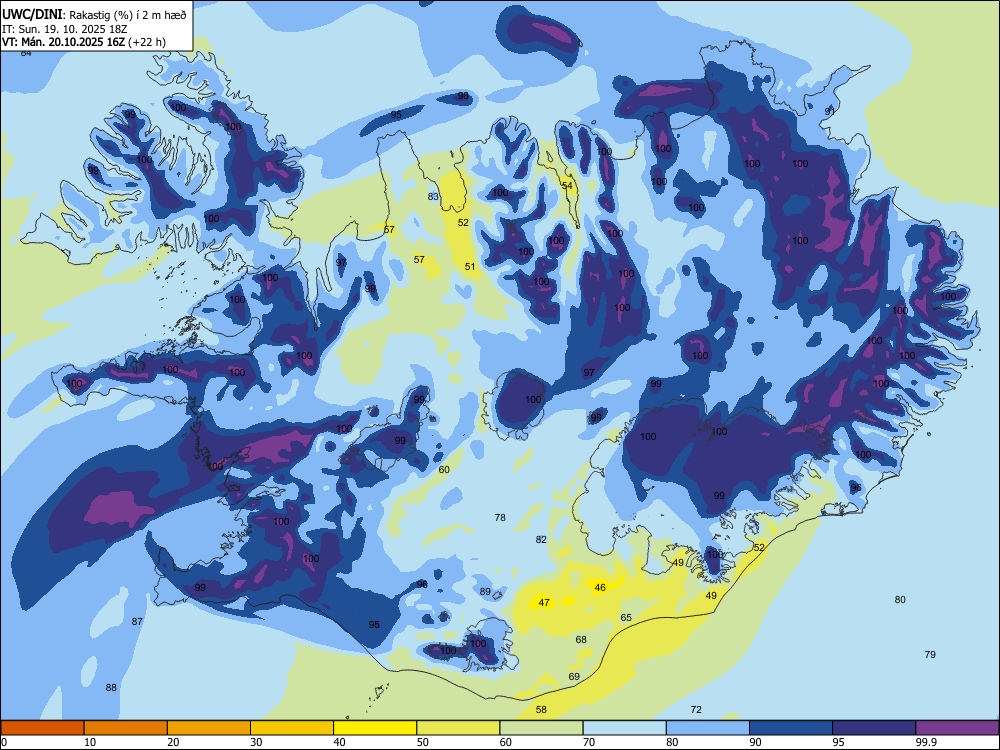This screenshot has height=750, width=1000.
Task: Click the legend tick label 70
Action: [x=589, y=742]
